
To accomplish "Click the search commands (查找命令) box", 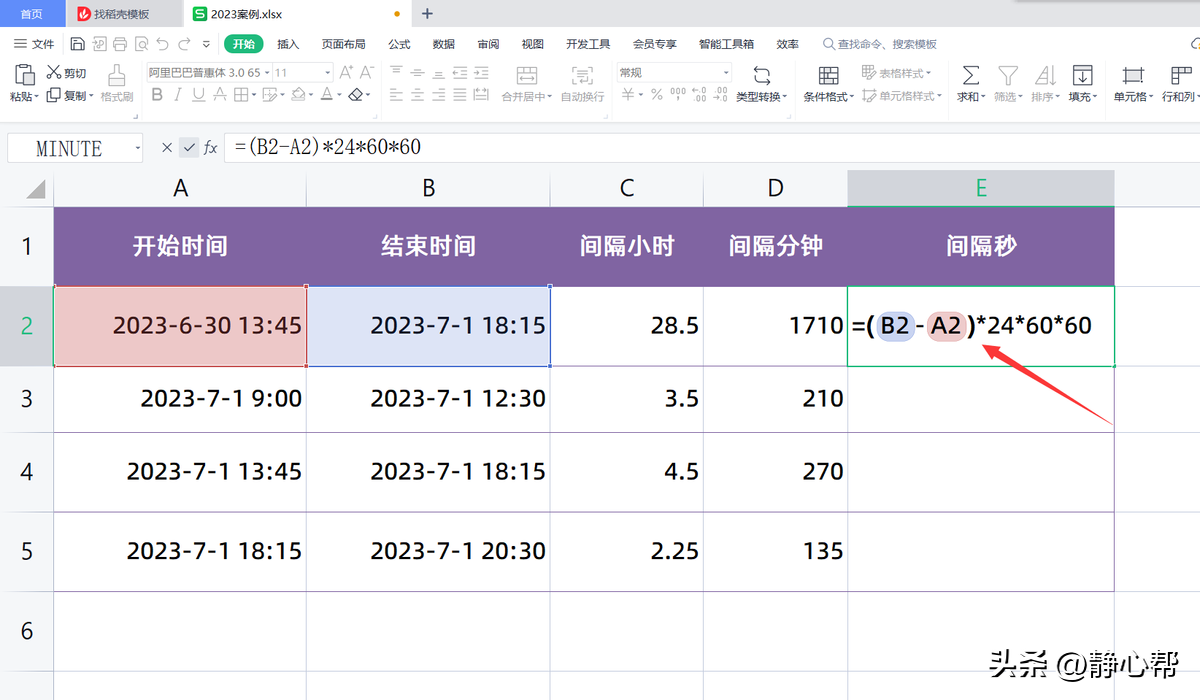I will coord(880,44).
